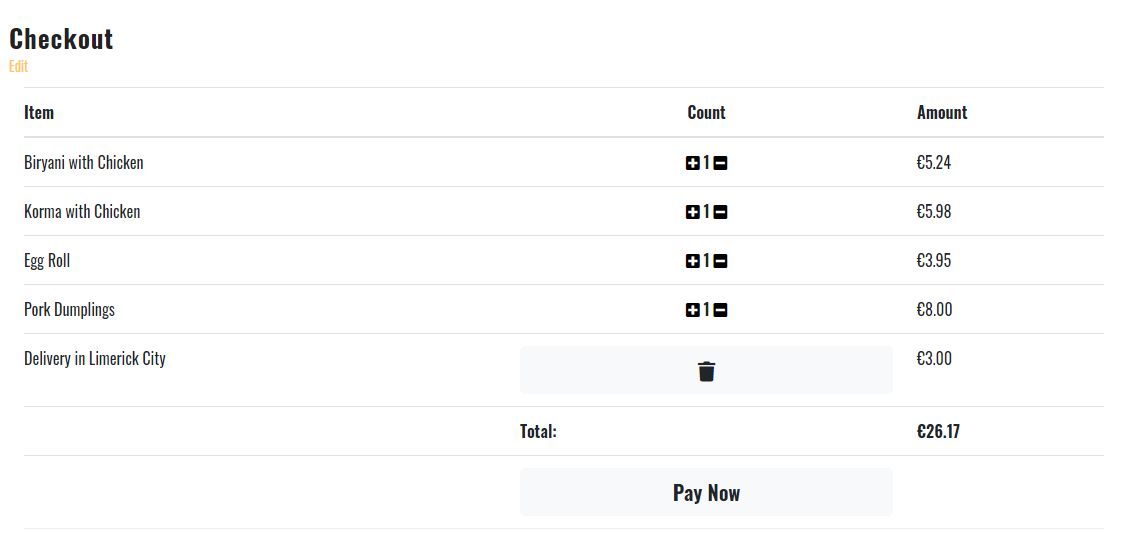
Task: Click plus icon for Egg Roll
Action: pos(692,261)
